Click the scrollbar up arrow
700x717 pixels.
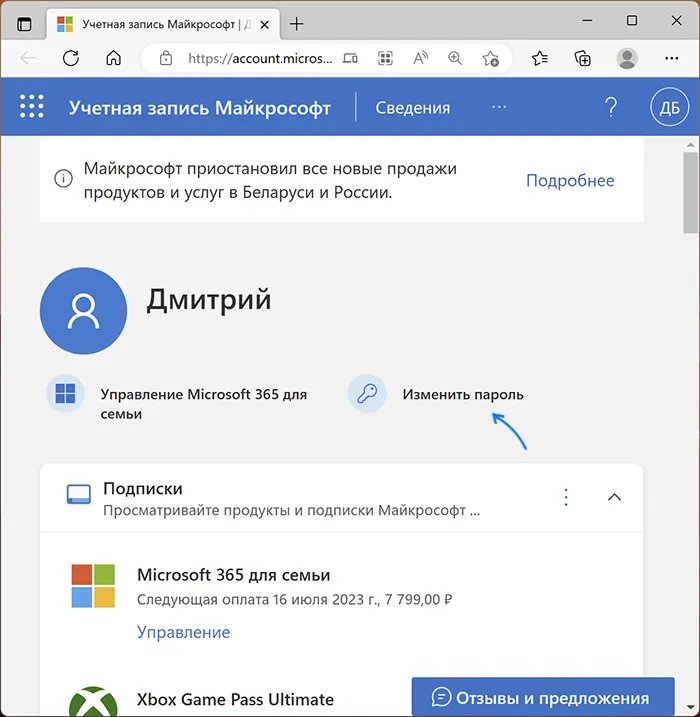[x=690, y=145]
